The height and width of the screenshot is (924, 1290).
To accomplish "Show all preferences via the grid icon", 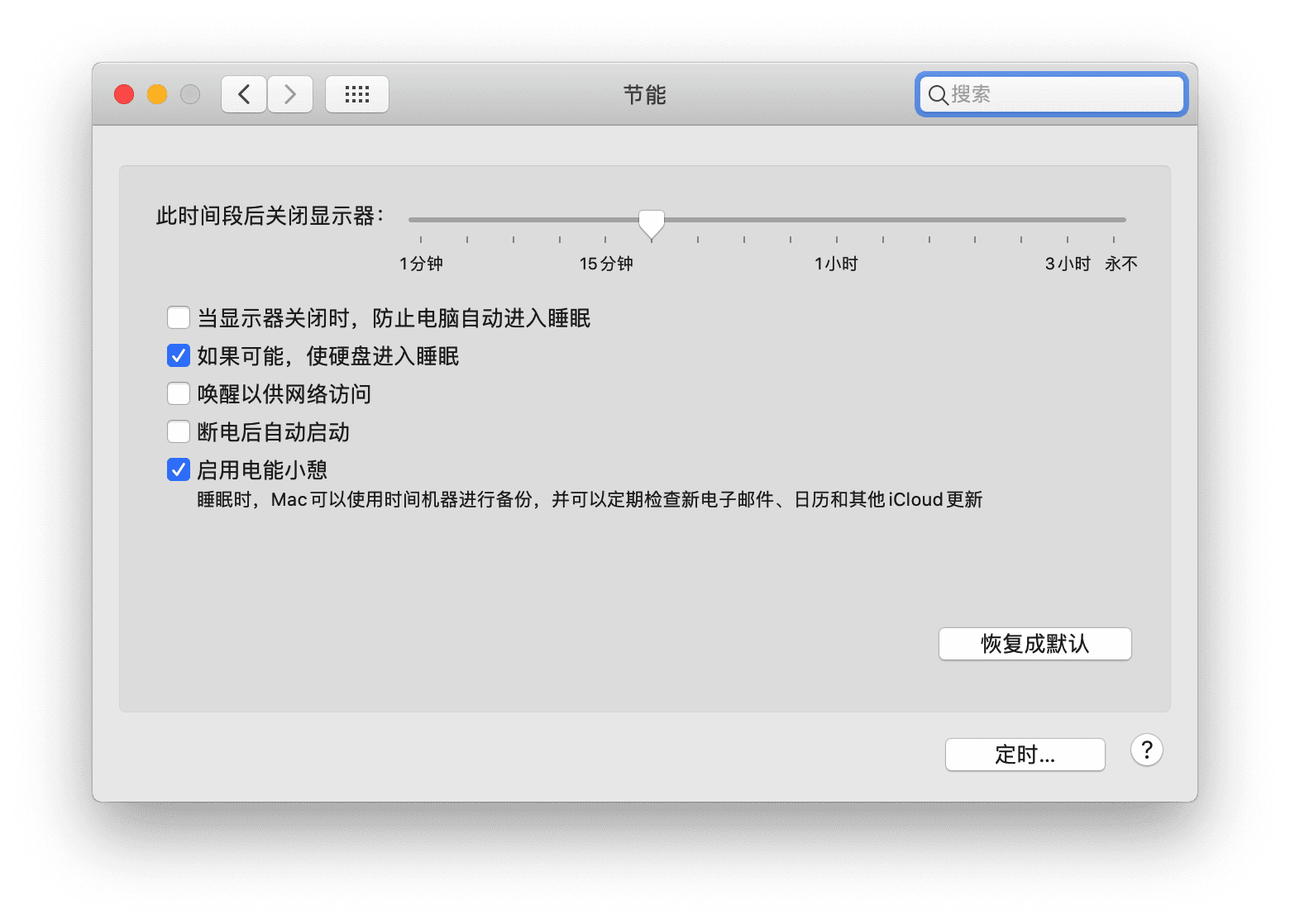I will tap(357, 94).
